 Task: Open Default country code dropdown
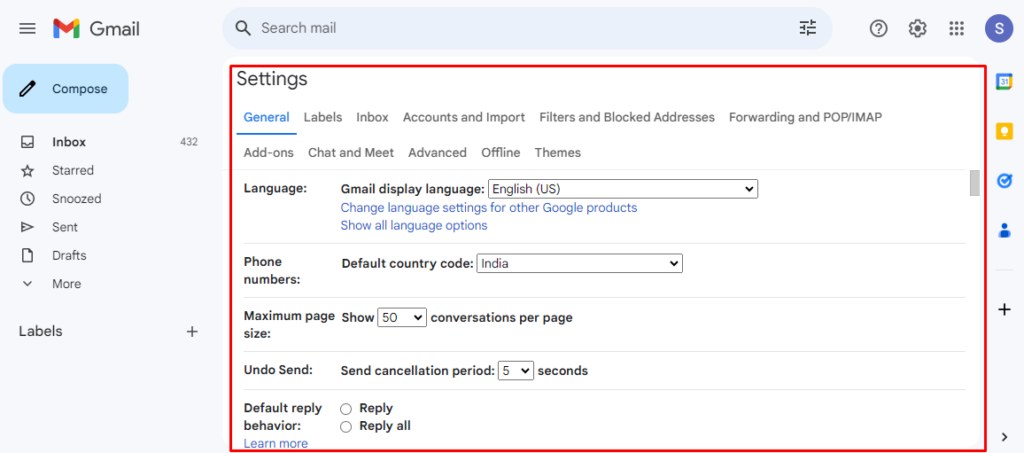click(580, 264)
